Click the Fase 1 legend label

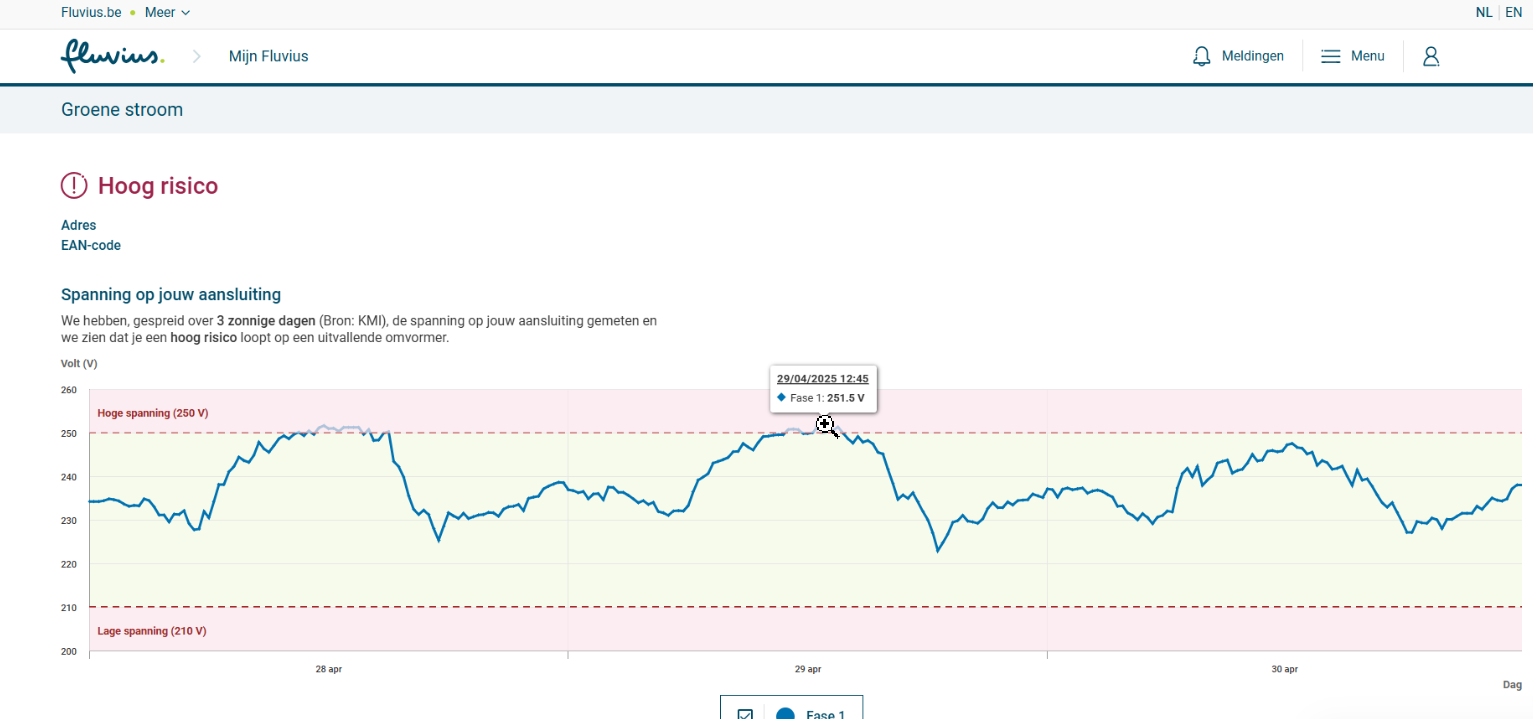pos(825,714)
